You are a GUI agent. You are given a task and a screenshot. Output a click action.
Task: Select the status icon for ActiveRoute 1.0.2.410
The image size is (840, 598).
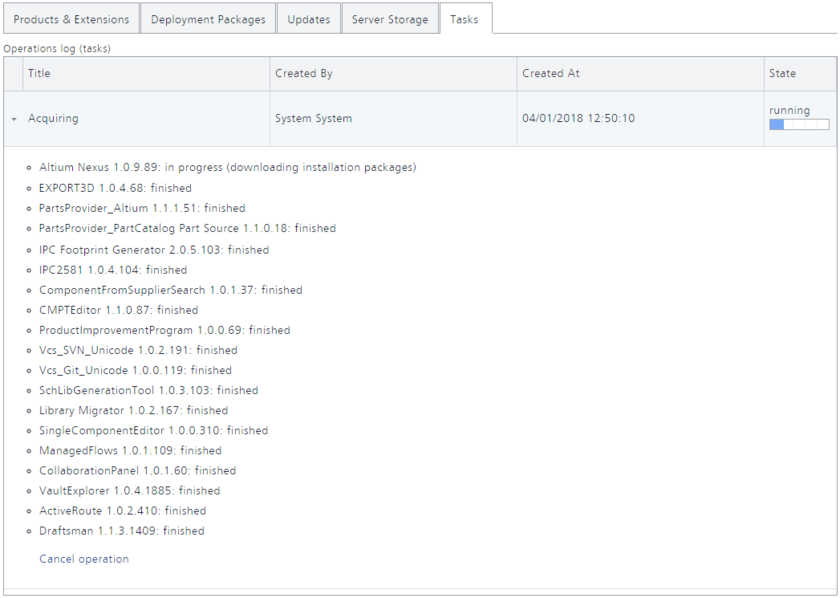[x=27, y=511]
